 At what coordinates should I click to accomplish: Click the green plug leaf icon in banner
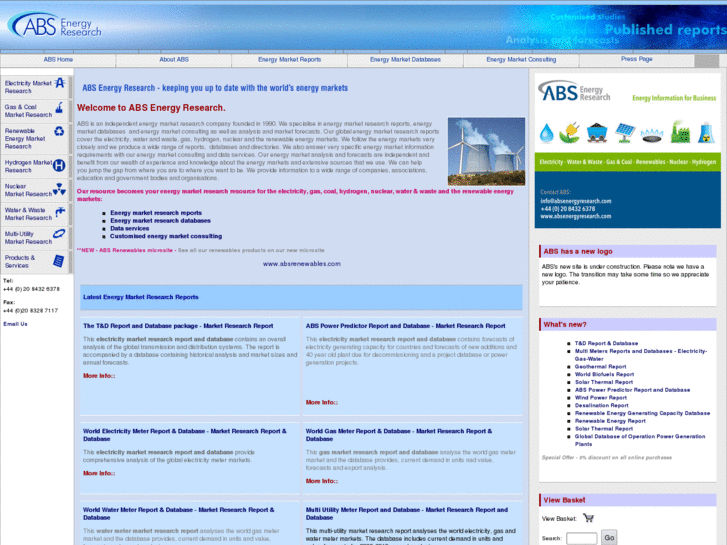point(570,132)
